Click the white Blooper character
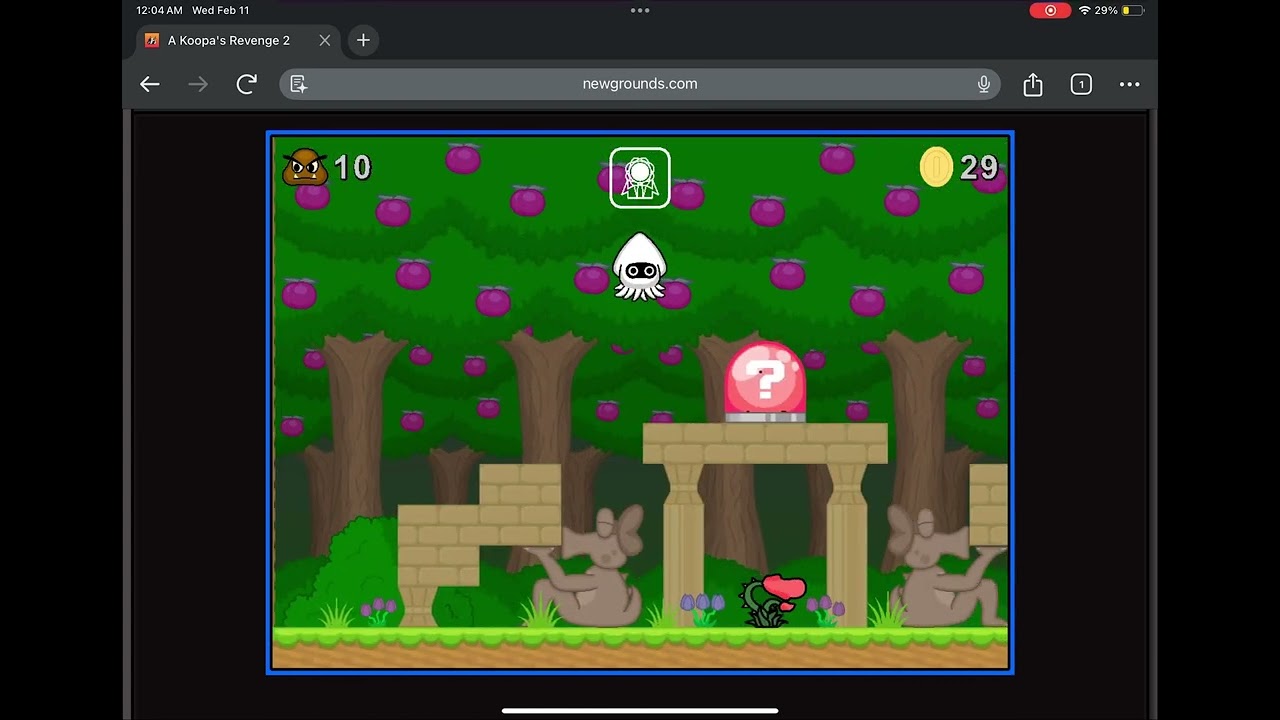The height and width of the screenshot is (720, 1280). 639,266
